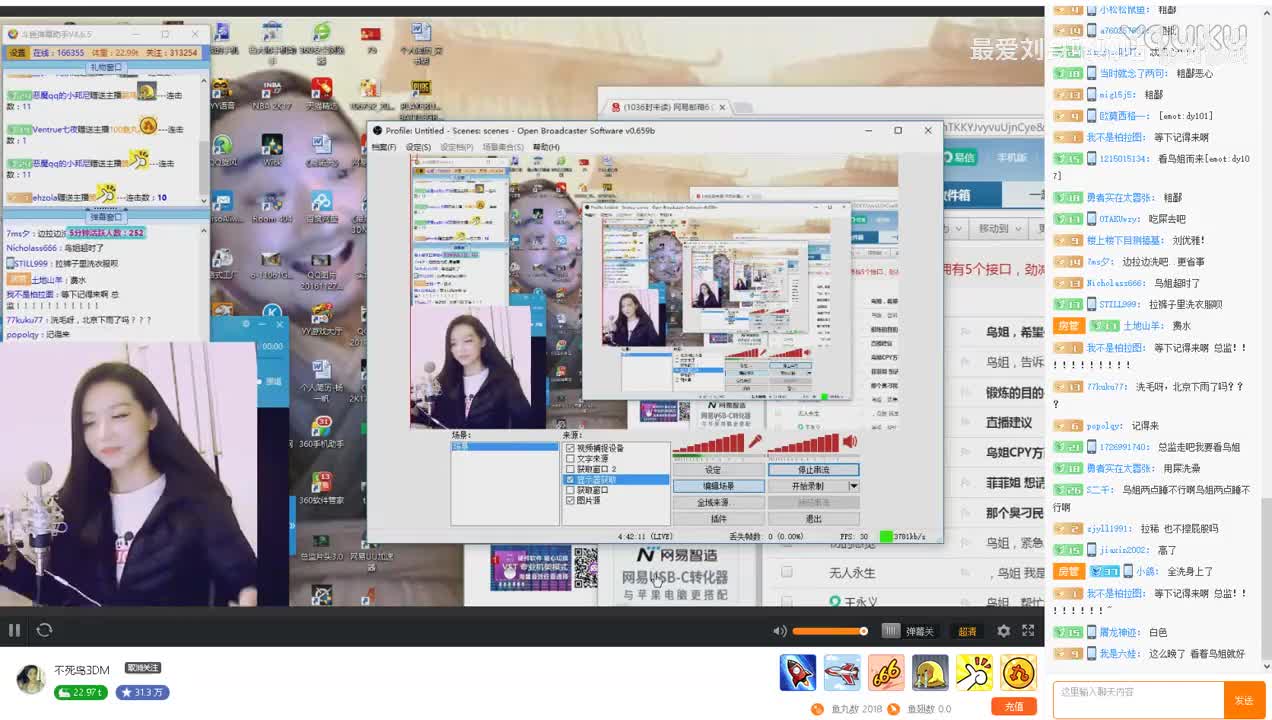Open the 超清 quality selector
This screenshot has width=1272, height=720.
967,631
